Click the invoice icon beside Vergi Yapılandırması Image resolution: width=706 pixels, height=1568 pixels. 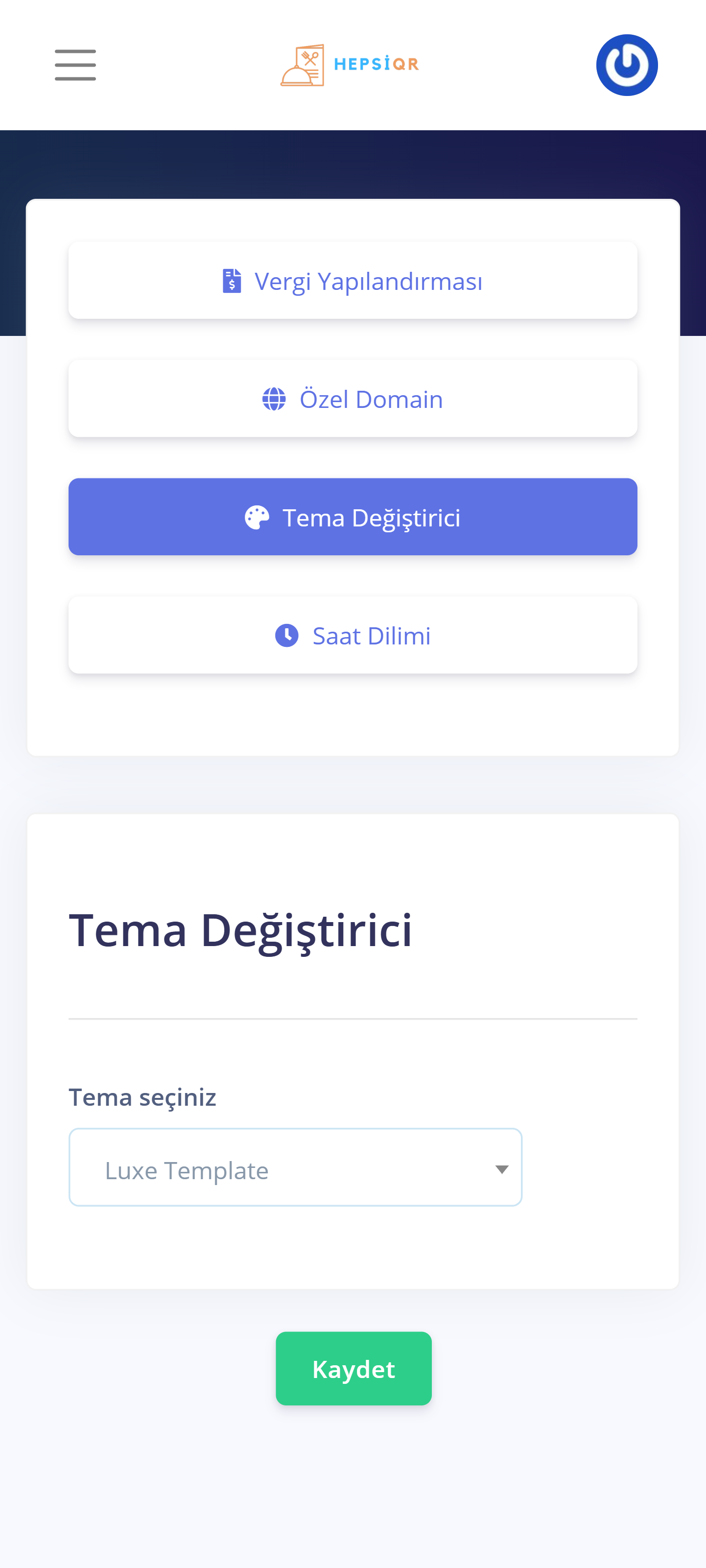232,281
